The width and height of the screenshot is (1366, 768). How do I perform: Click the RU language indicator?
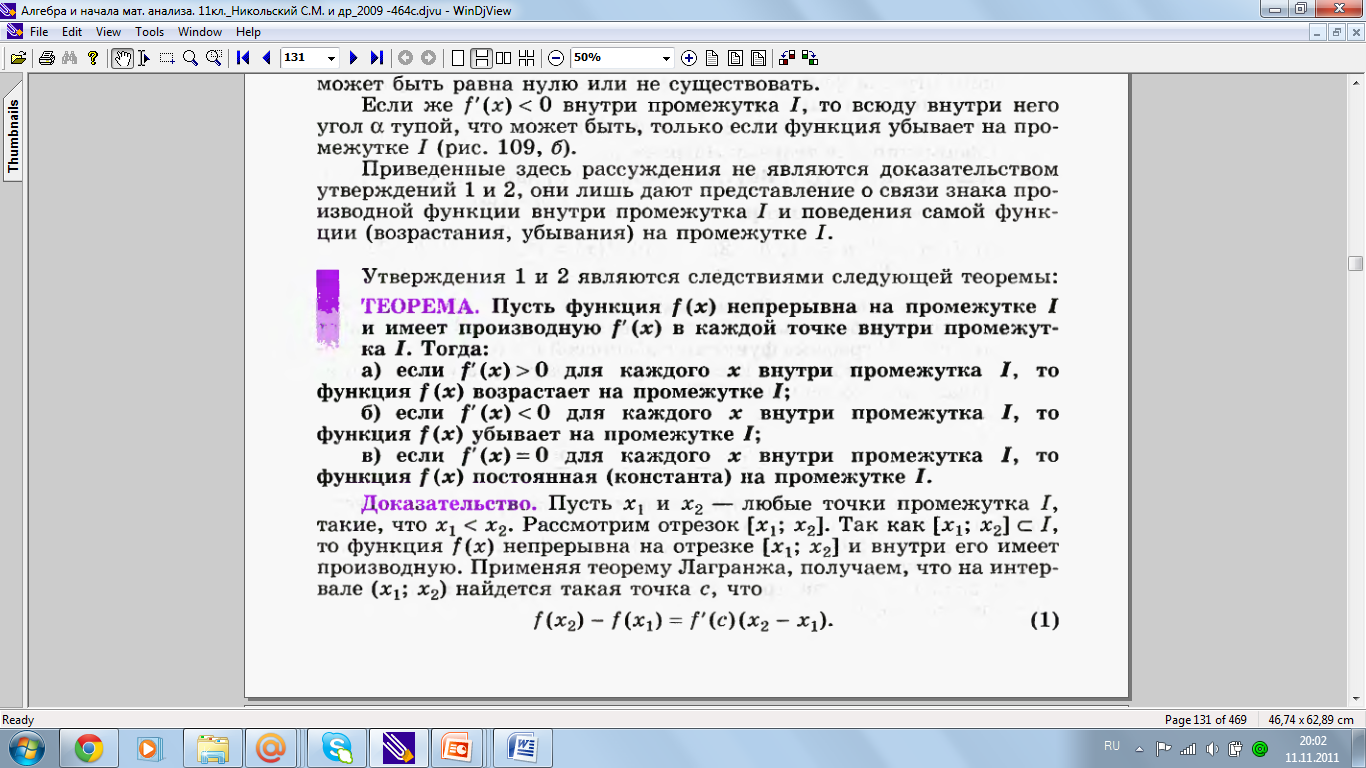[x=1112, y=746]
